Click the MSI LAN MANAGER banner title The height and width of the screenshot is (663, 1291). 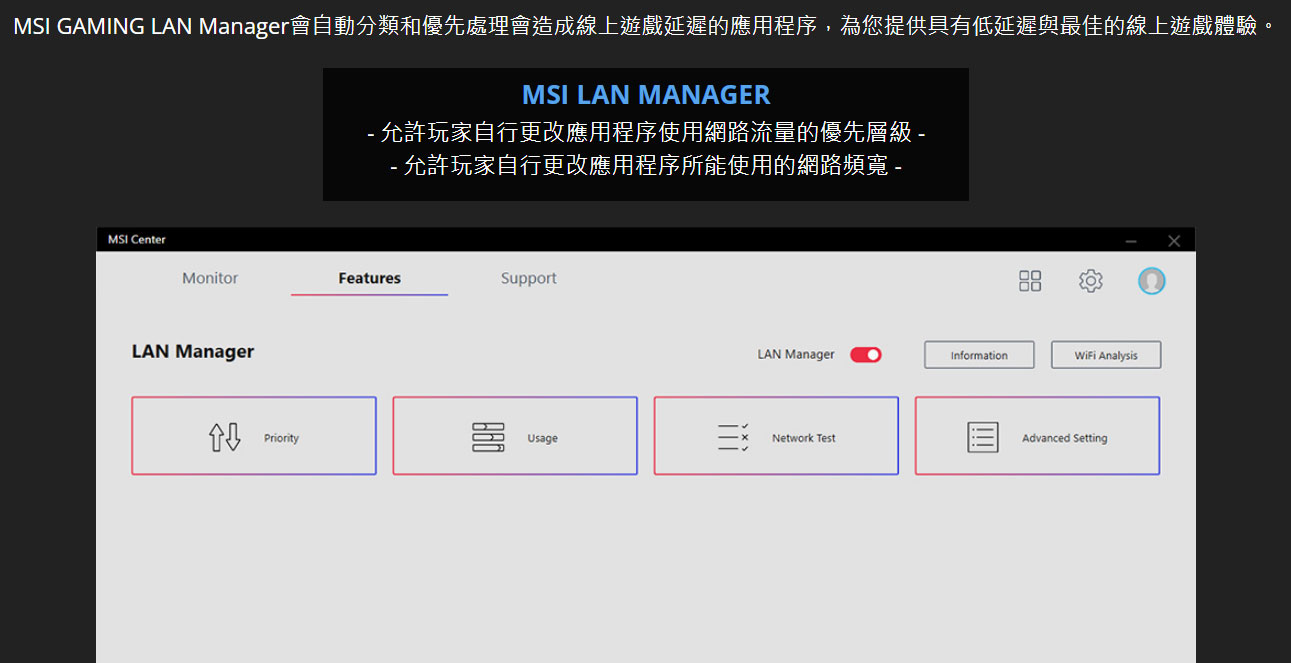point(646,95)
